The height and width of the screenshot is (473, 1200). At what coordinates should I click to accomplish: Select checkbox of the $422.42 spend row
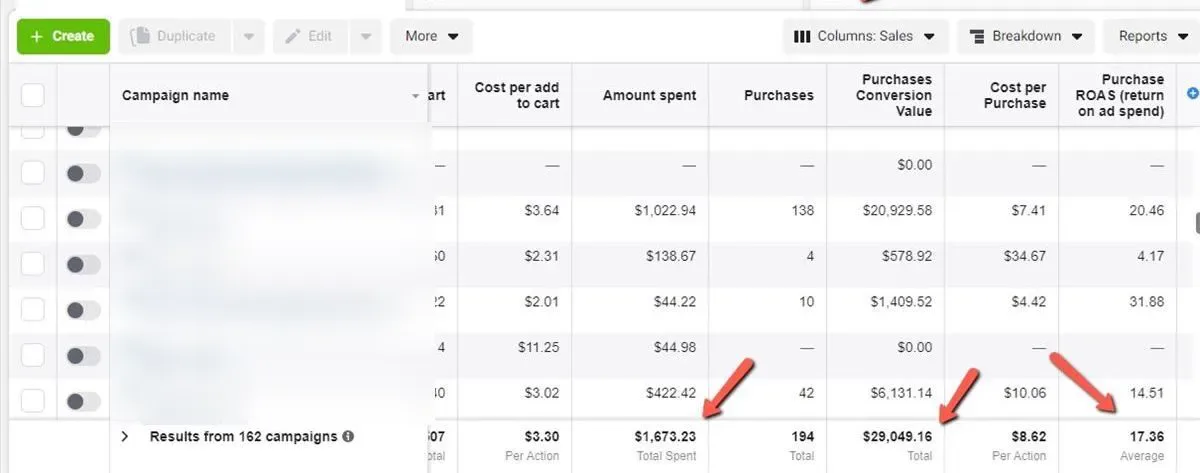click(x=33, y=401)
